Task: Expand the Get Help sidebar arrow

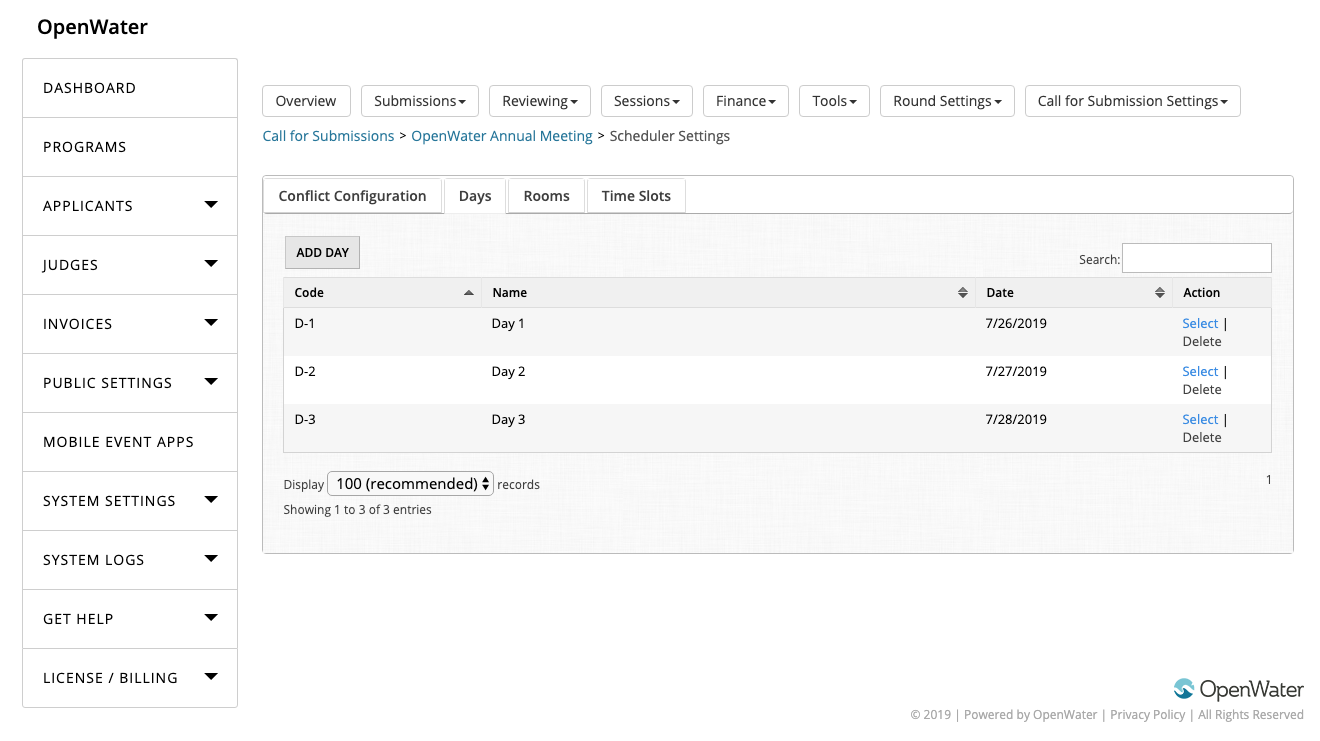Action: pyautogui.click(x=211, y=618)
